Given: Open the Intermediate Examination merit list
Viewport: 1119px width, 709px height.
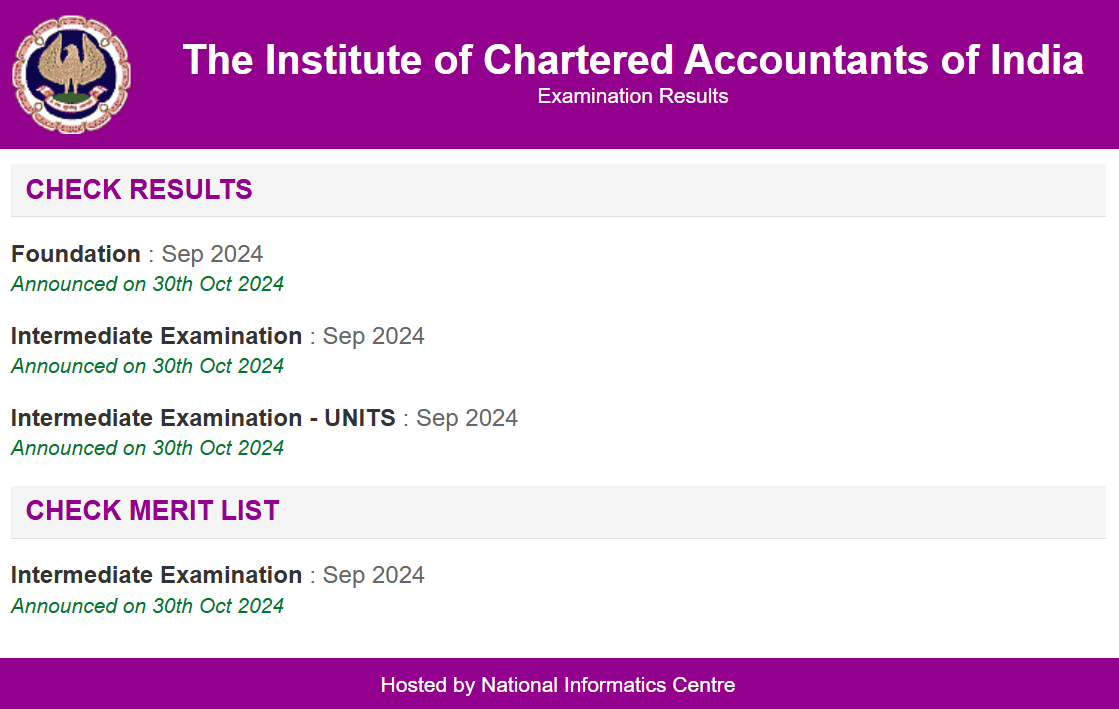Looking at the screenshot, I should [x=156, y=575].
